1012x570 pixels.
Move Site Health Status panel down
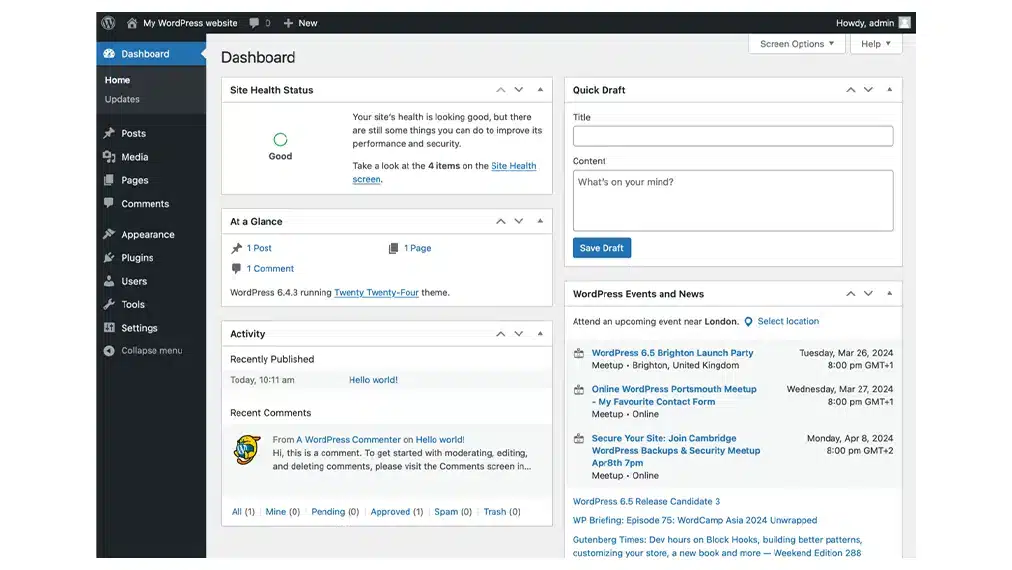tap(519, 90)
